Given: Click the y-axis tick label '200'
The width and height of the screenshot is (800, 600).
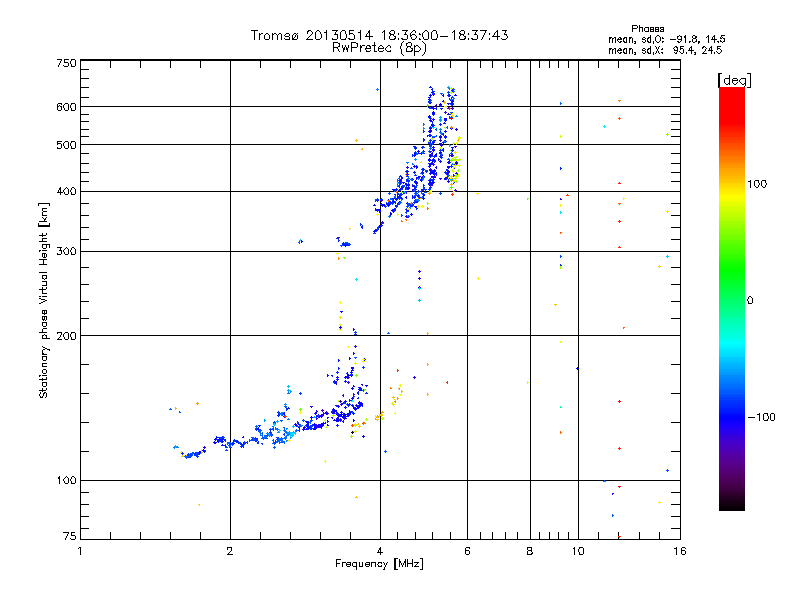Looking at the screenshot, I should [66, 336].
